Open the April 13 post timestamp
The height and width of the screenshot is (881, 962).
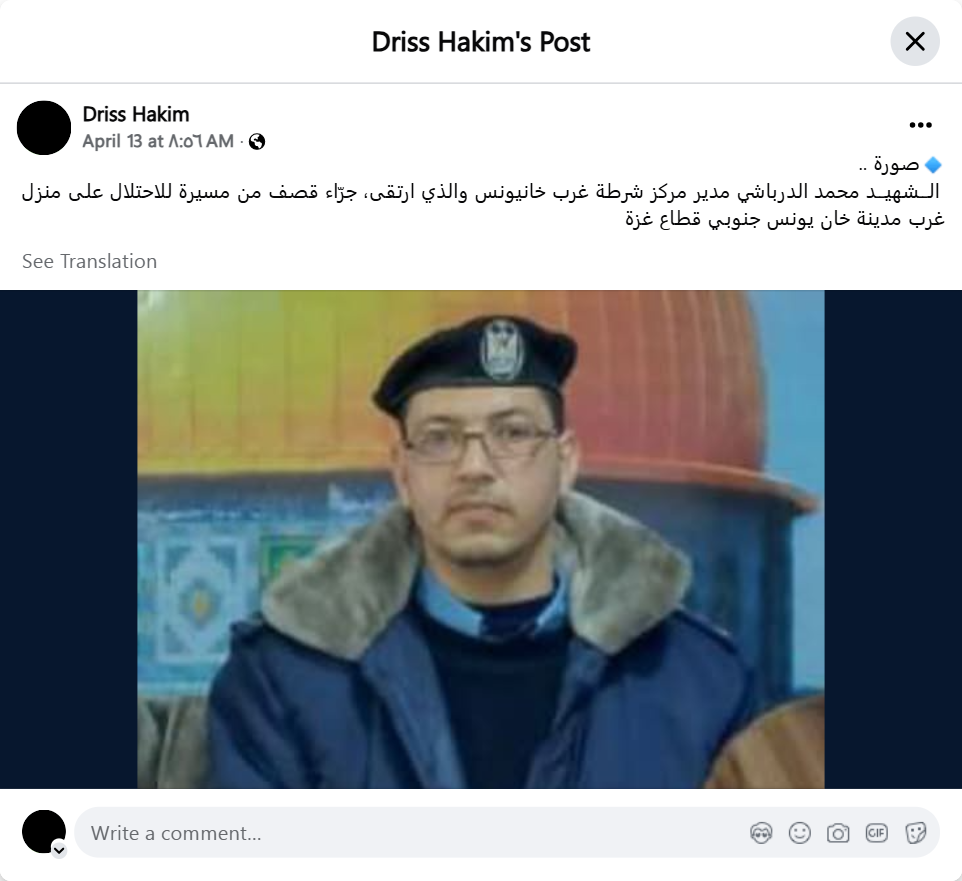tap(158, 141)
